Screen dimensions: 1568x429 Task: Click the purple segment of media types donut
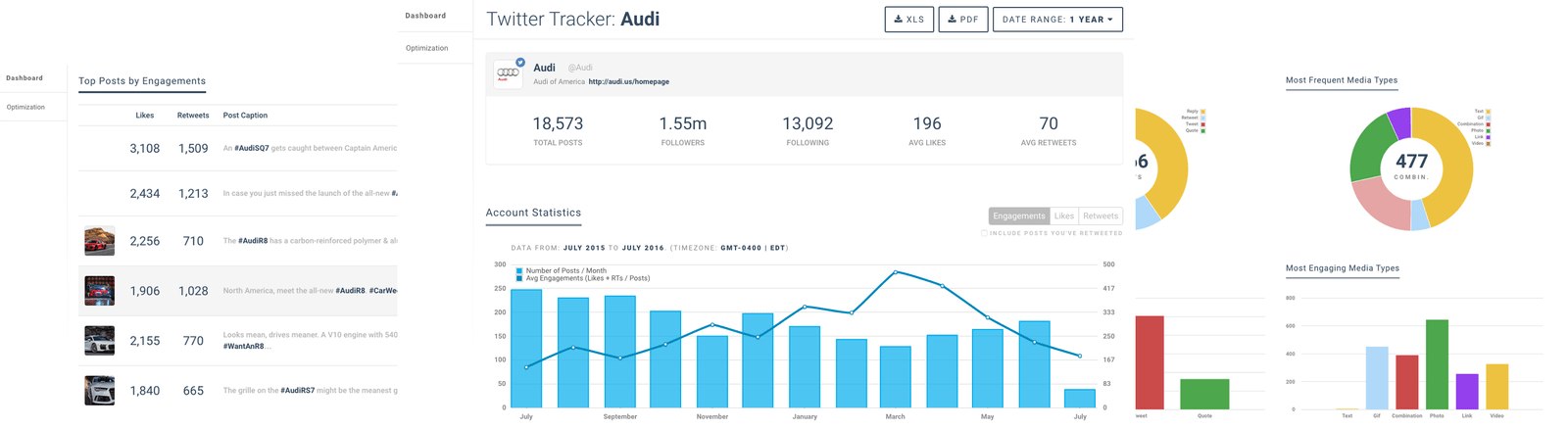pyautogui.click(x=1400, y=121)
